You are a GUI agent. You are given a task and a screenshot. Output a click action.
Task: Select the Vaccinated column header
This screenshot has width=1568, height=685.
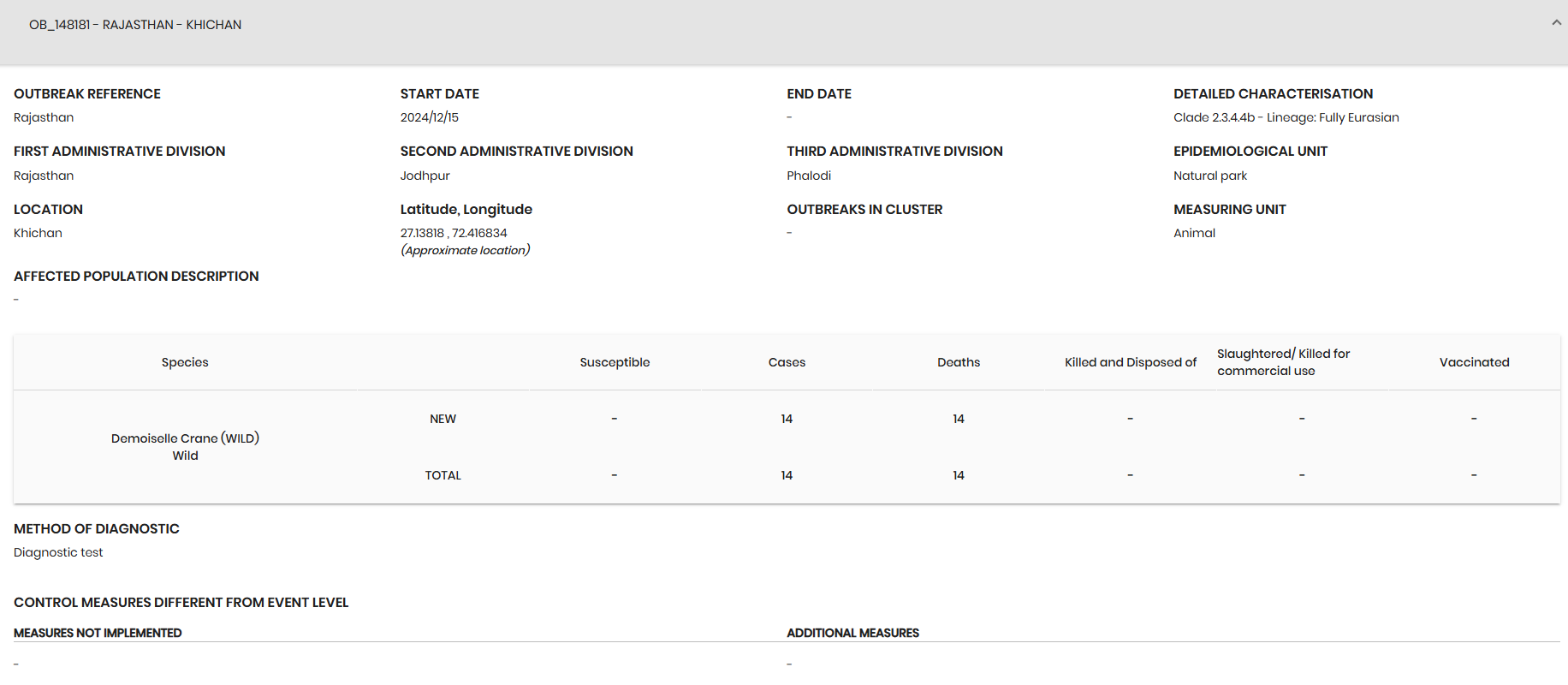(x=1474, y=362)
